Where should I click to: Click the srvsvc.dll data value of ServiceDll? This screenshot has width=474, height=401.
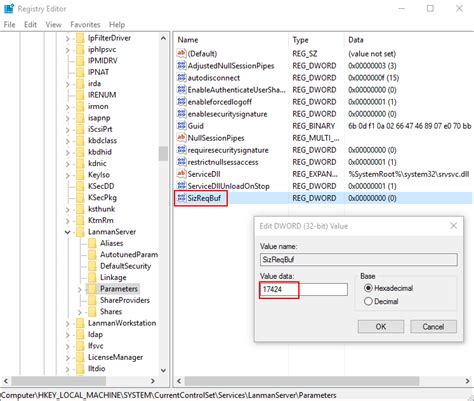[x=409, y=174]
